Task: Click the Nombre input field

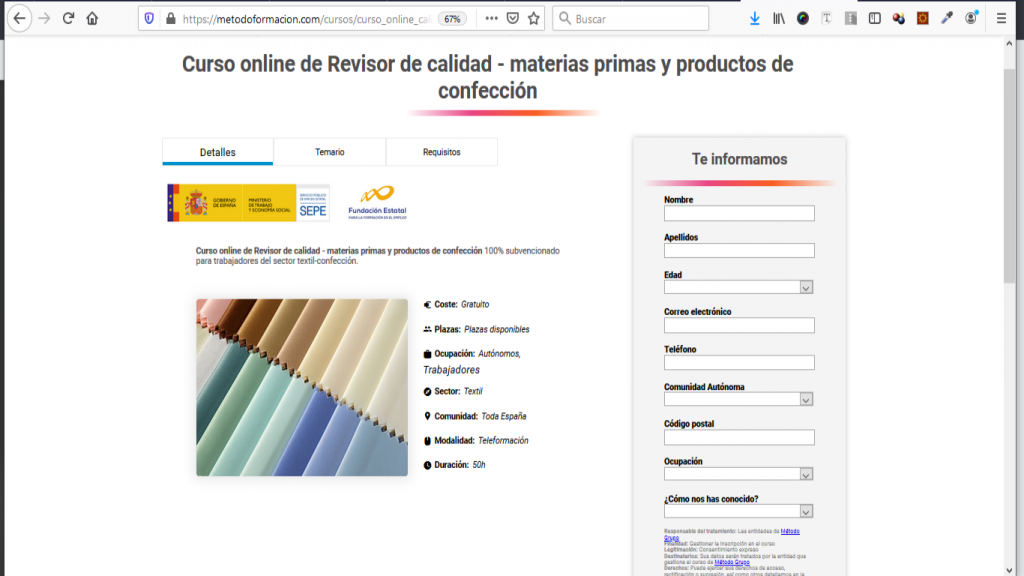Action: click(739, 213)
